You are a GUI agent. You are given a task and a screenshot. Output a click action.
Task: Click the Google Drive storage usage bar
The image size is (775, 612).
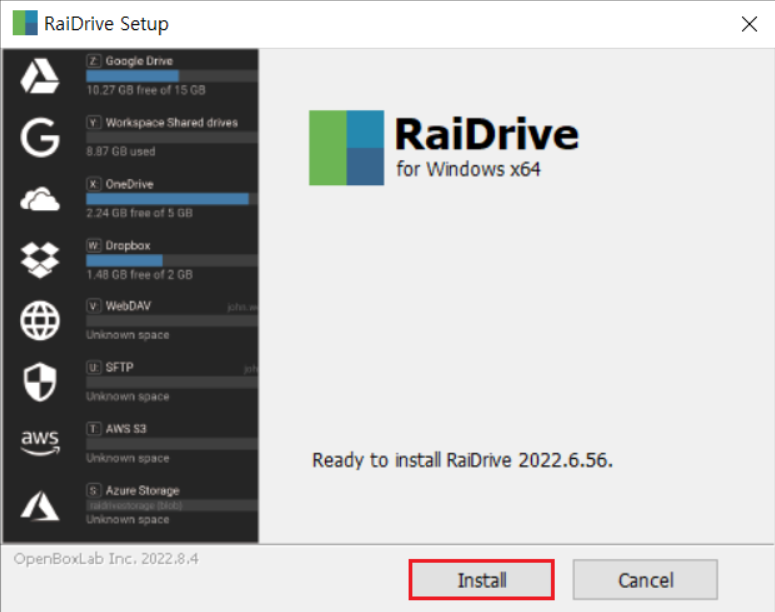pyautogui.click(x=170, y=76)
